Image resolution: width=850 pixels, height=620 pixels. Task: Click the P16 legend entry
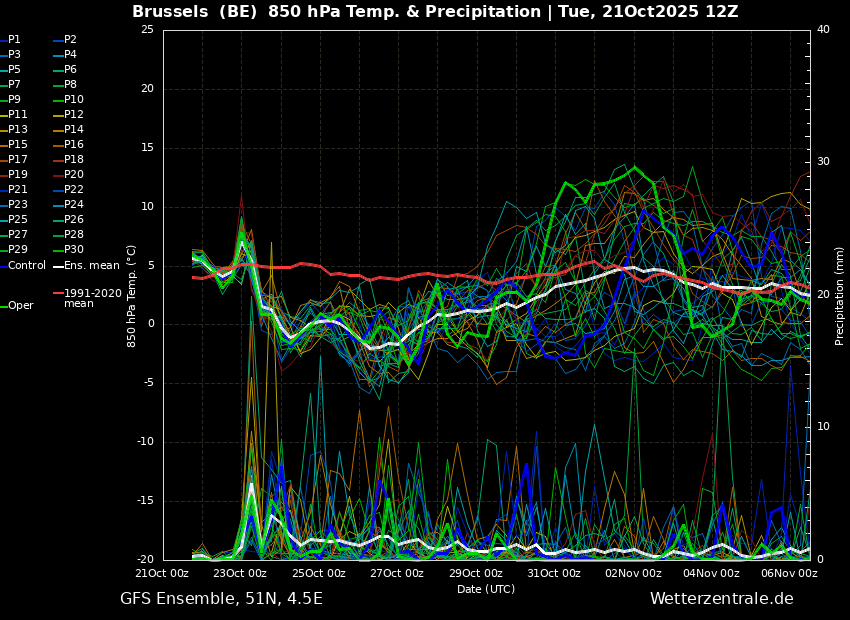click(74, 145)
